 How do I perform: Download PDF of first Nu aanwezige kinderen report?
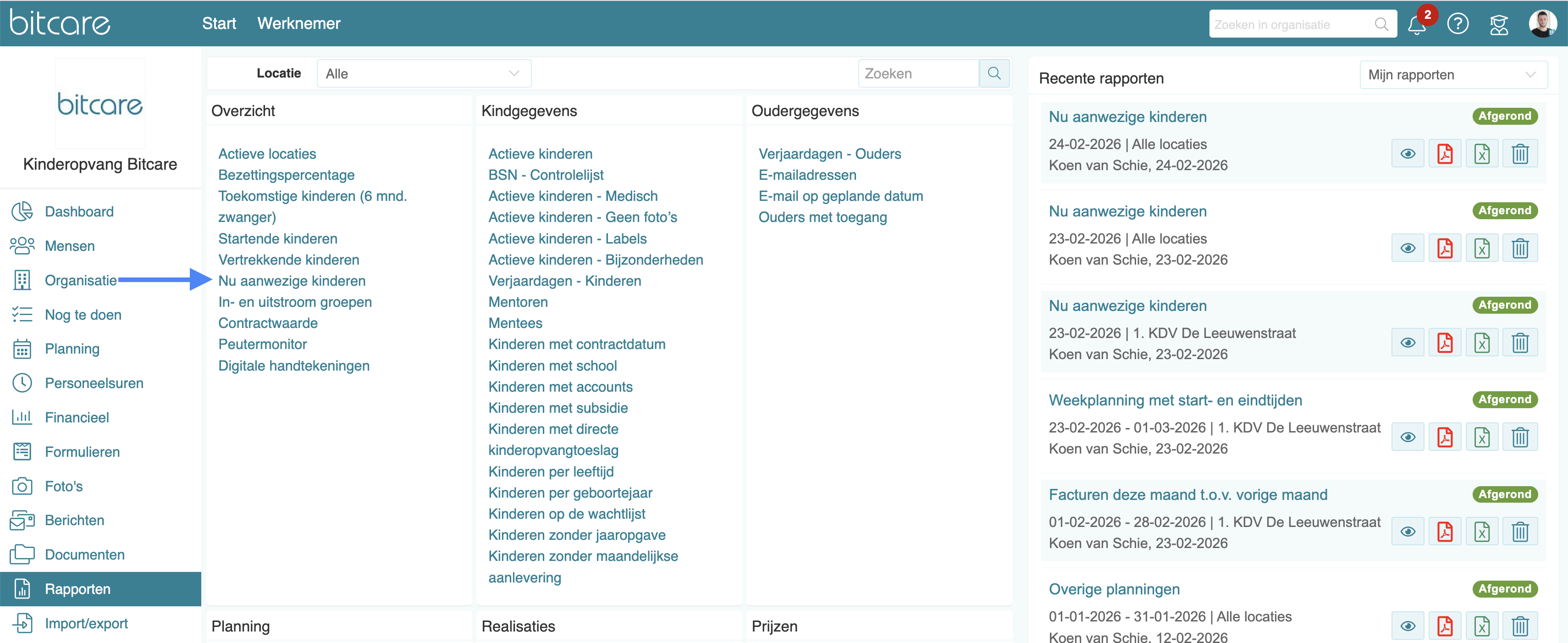coord(1445,154)
